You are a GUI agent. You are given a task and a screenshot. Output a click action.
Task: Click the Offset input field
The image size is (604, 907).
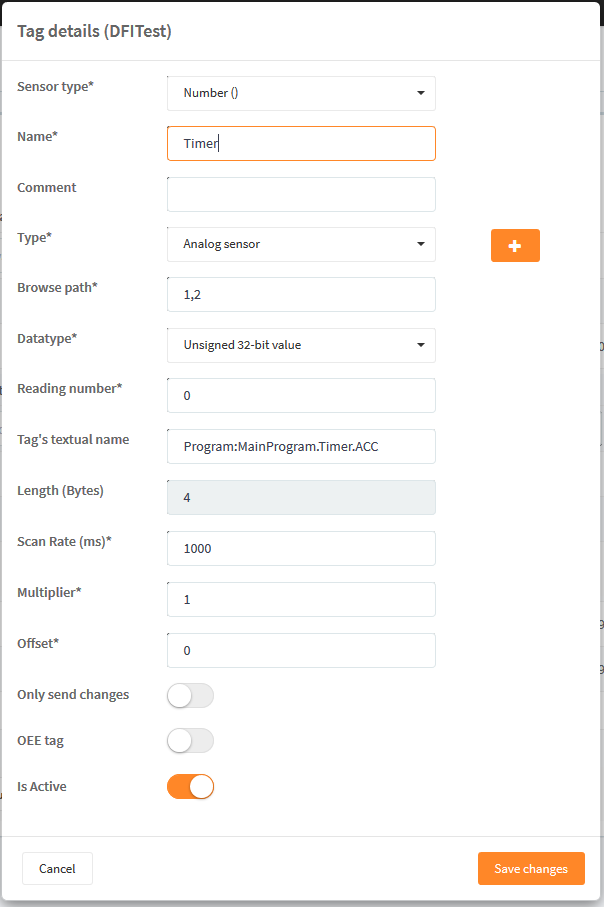[301, 650]
